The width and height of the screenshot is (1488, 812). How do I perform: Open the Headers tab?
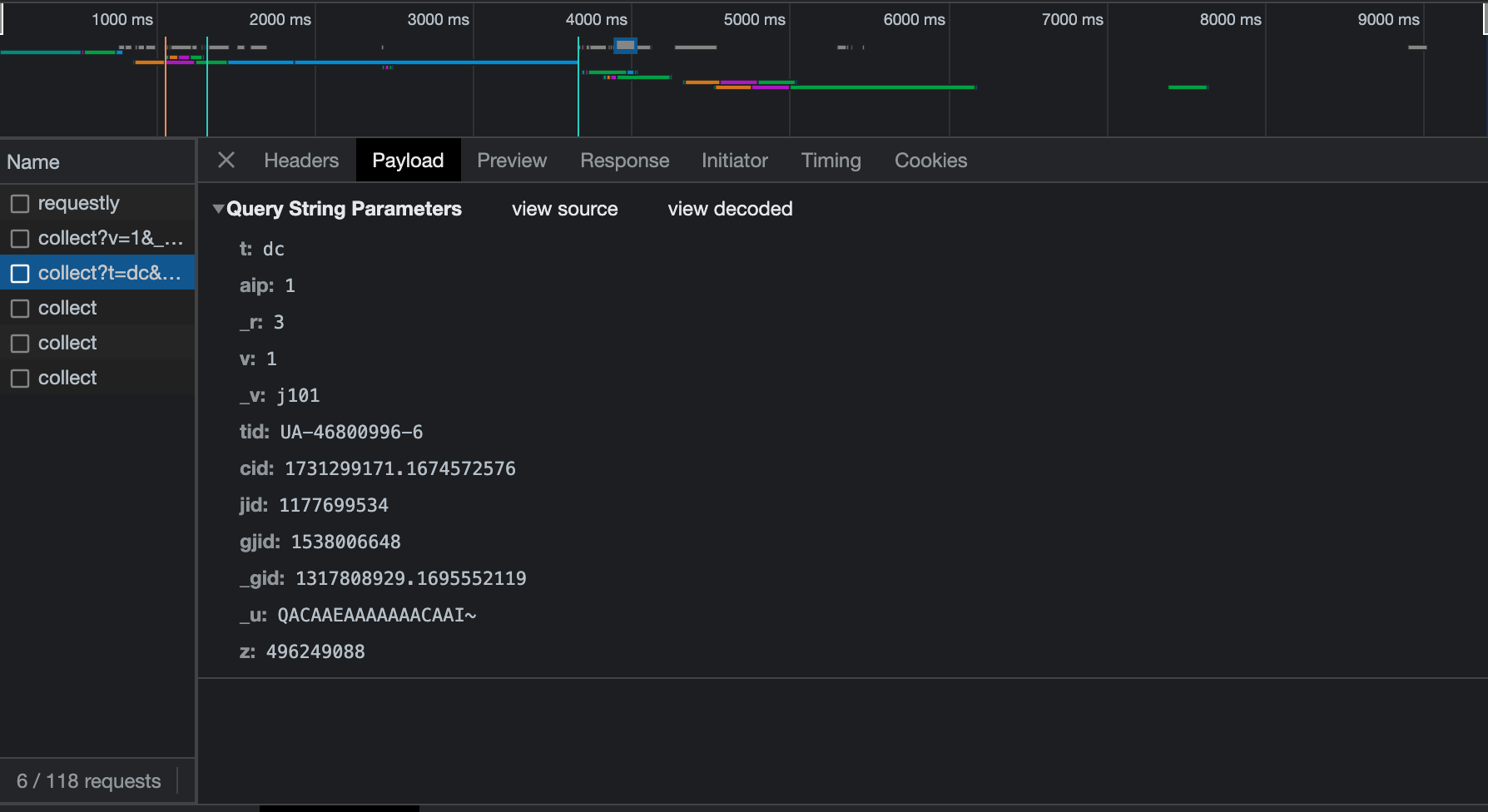pos(301,161)
